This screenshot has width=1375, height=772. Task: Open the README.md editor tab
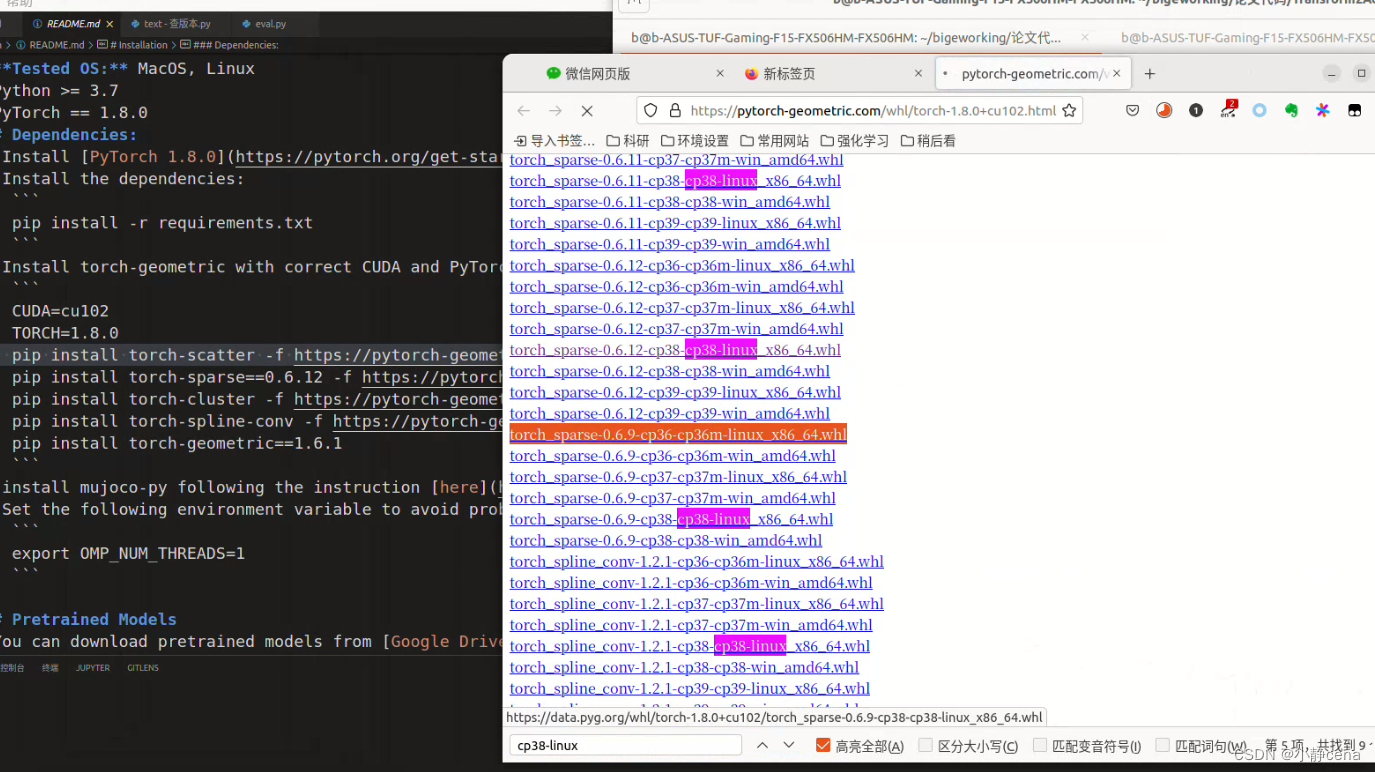(x=73, y=24)
